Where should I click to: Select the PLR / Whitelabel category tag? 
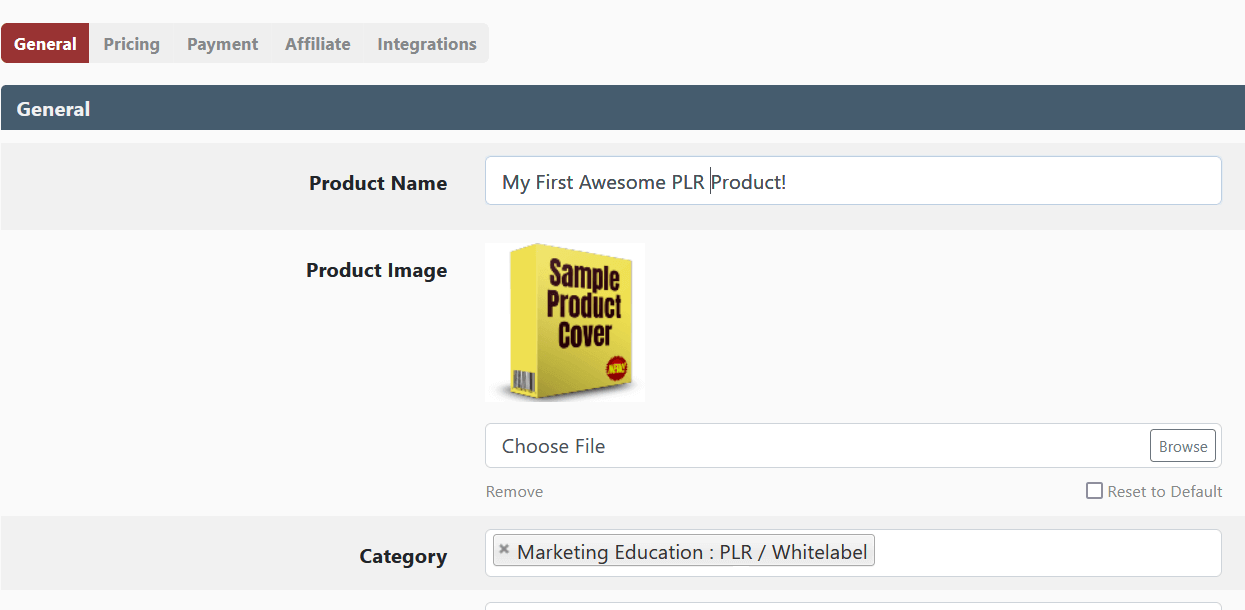coord(692,552)
